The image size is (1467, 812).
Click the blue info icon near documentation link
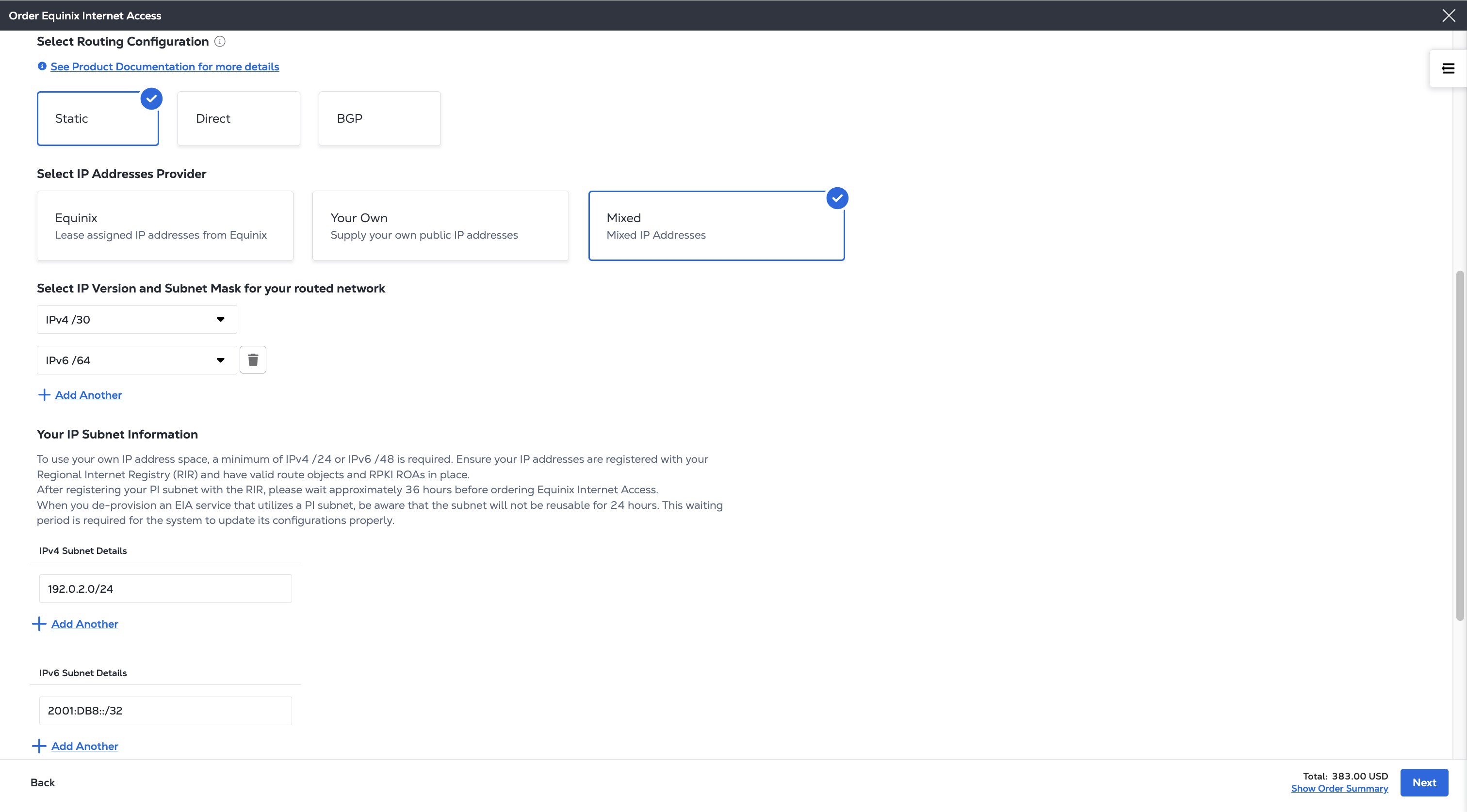click(42, 66)
